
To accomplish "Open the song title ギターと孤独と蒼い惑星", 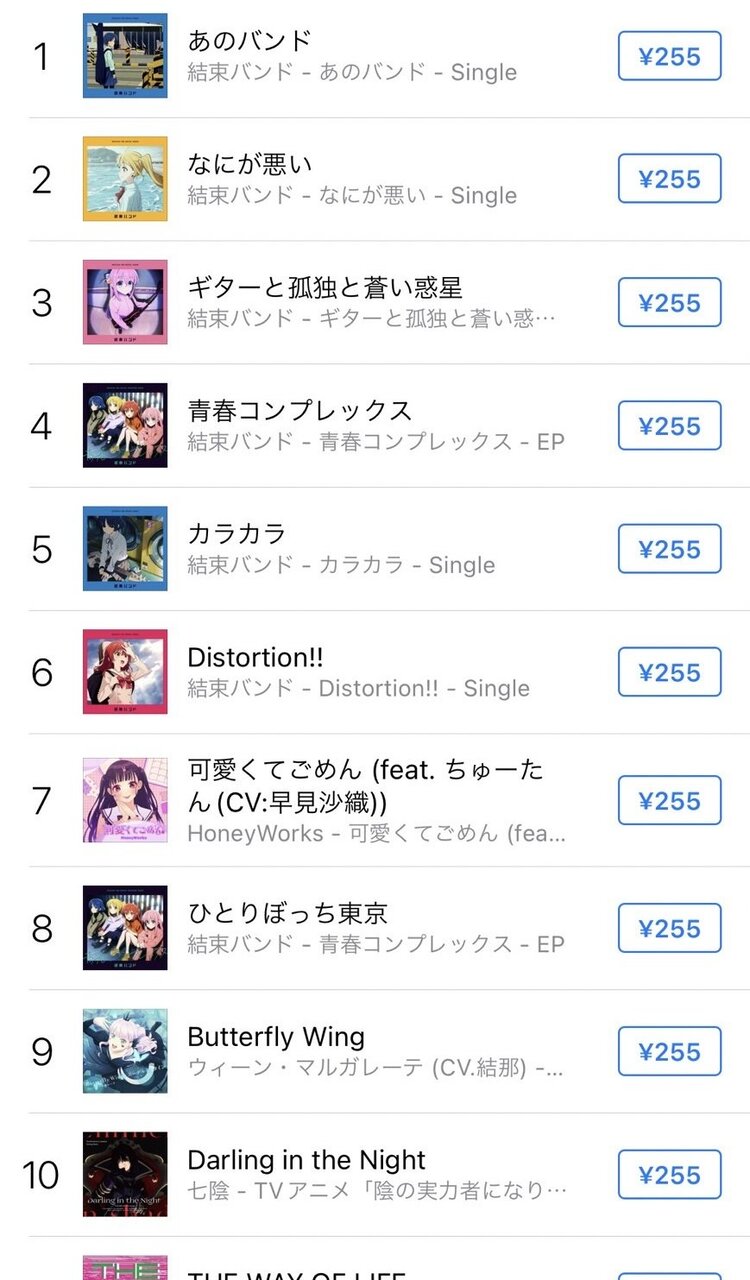I will tap(325, 288).
